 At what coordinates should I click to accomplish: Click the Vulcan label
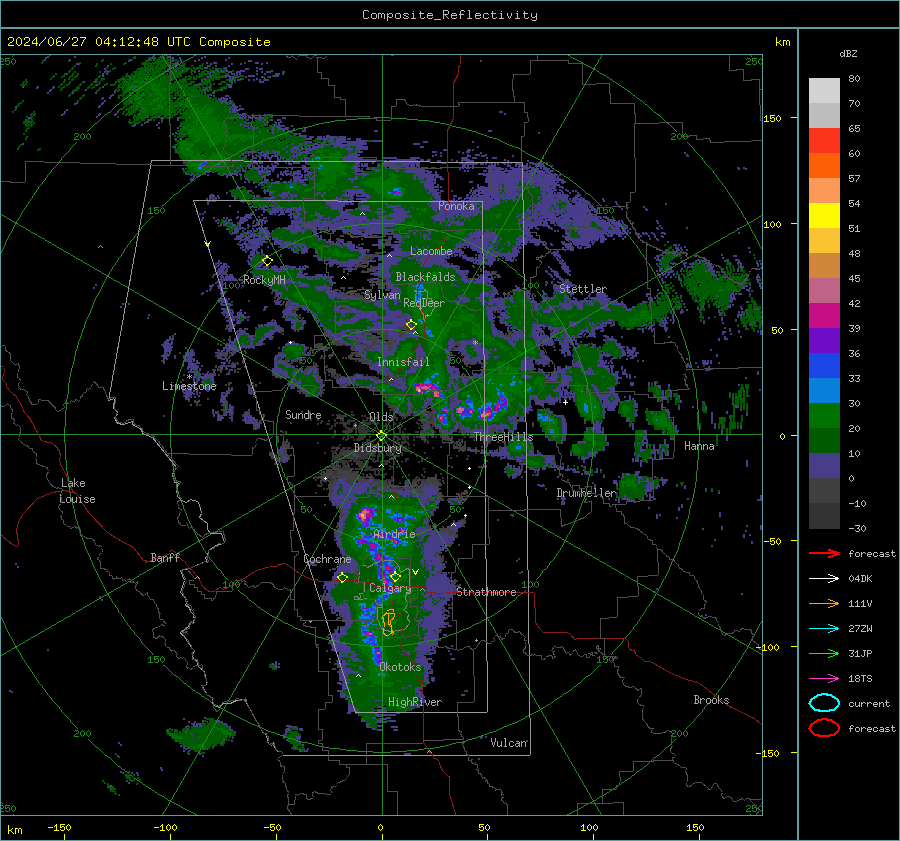pos(509,743)
